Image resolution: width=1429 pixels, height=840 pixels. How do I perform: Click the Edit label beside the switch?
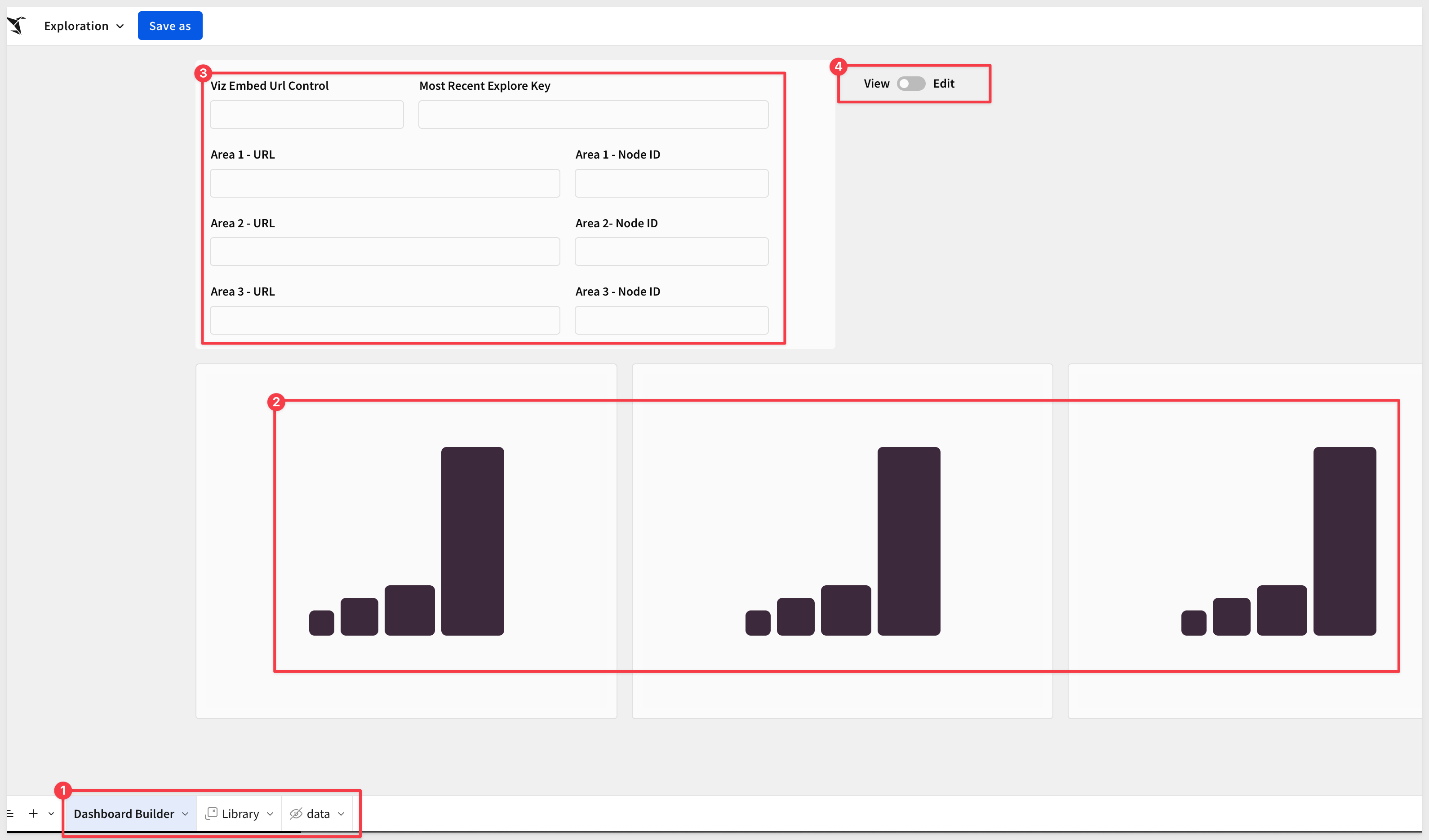[944, 84]
